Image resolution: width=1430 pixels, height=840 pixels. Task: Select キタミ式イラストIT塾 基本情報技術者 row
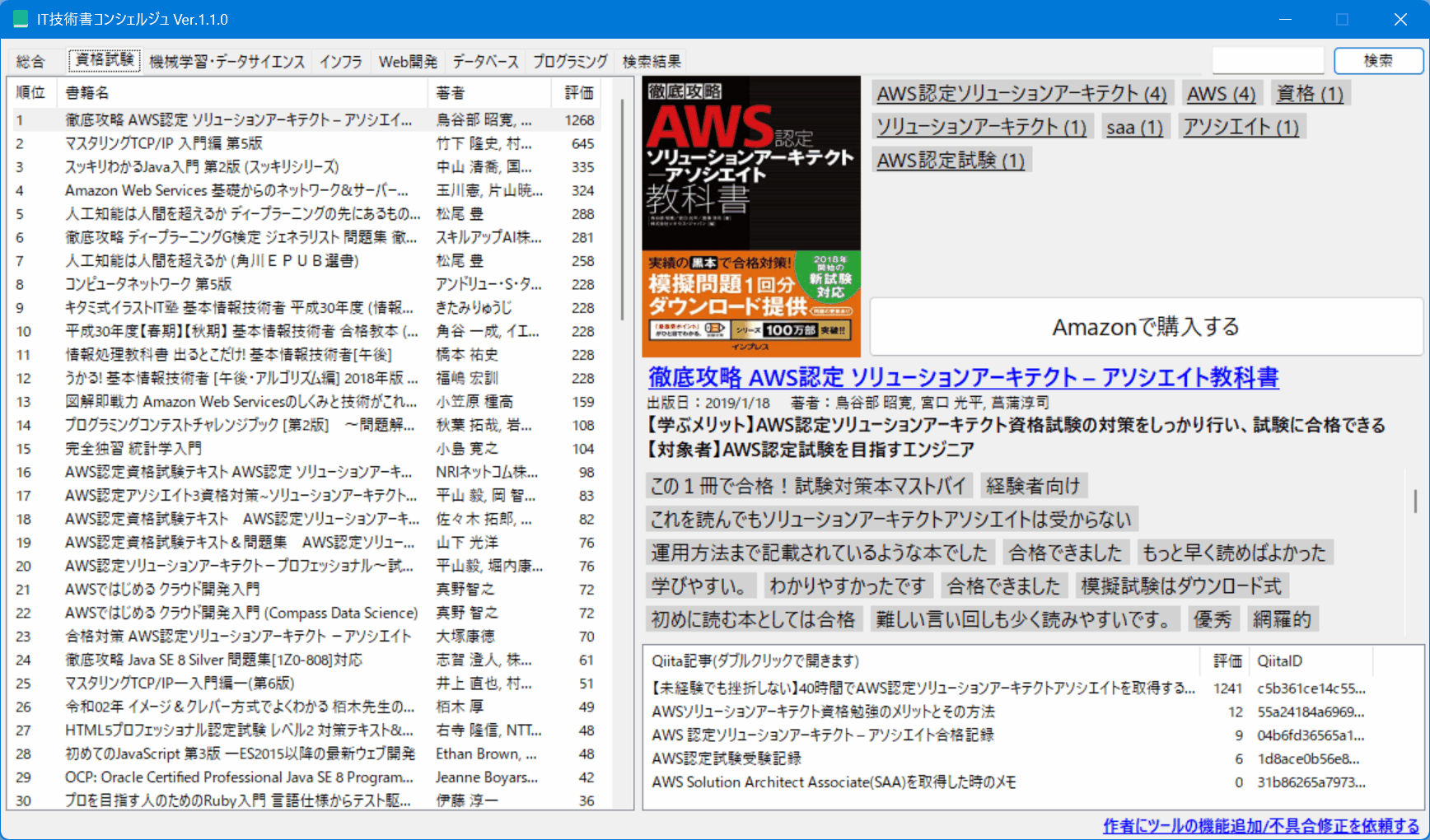pyautogui.click(x=305, y=308)
